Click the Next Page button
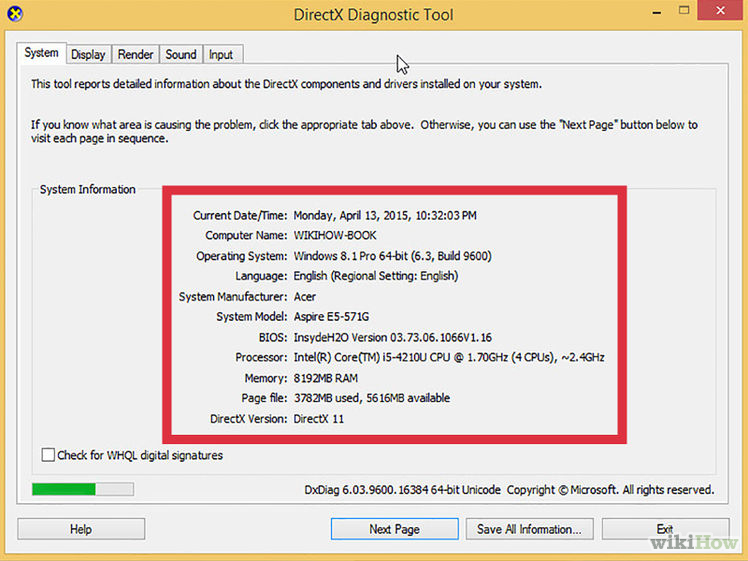 click(394, 529)
